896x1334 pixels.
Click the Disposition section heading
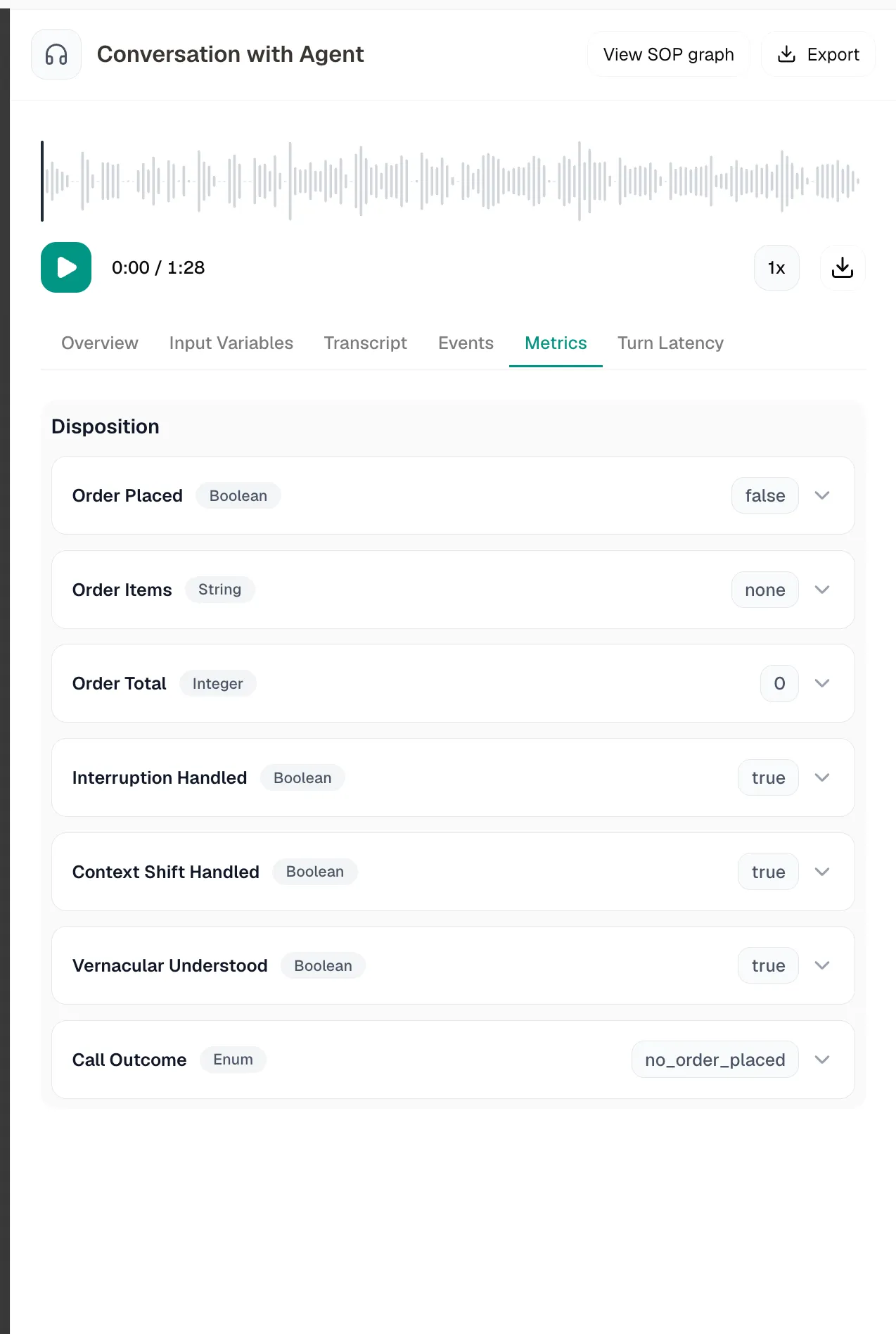pyautogui.click(x=105, y=426)
